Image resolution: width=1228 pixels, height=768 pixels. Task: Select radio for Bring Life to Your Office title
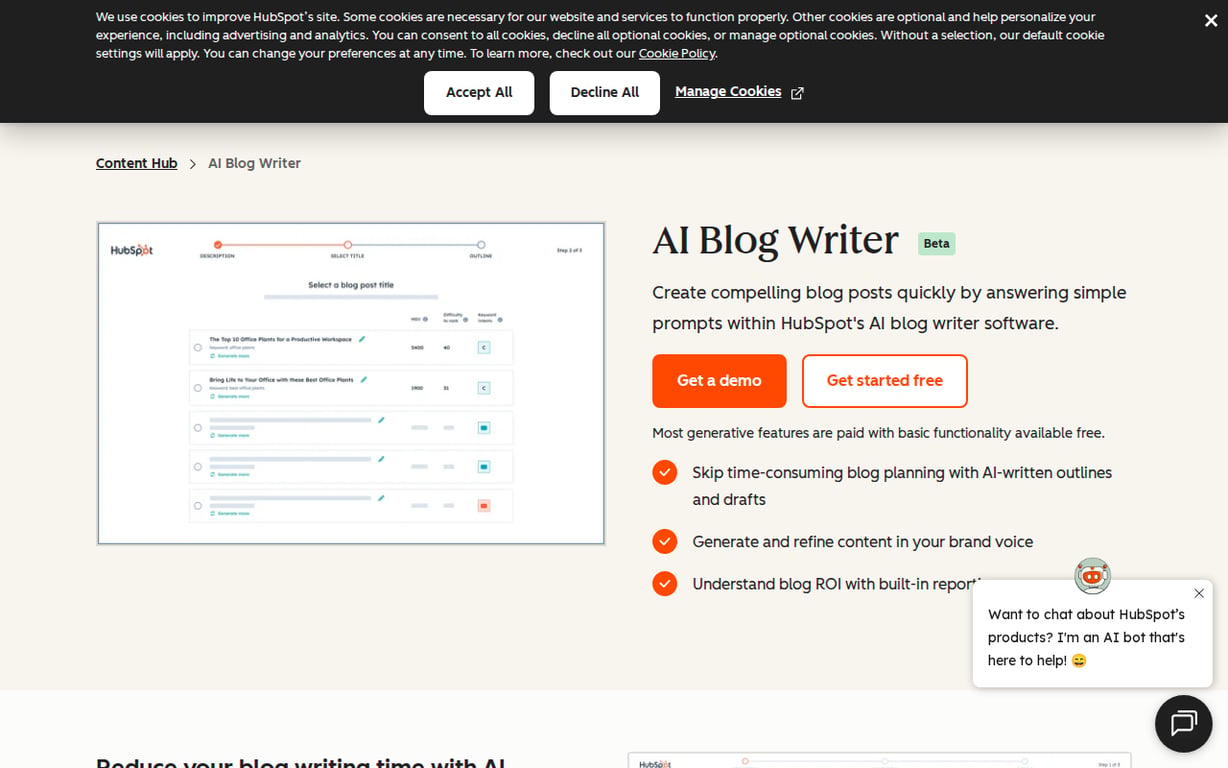[x=198, y=388]
